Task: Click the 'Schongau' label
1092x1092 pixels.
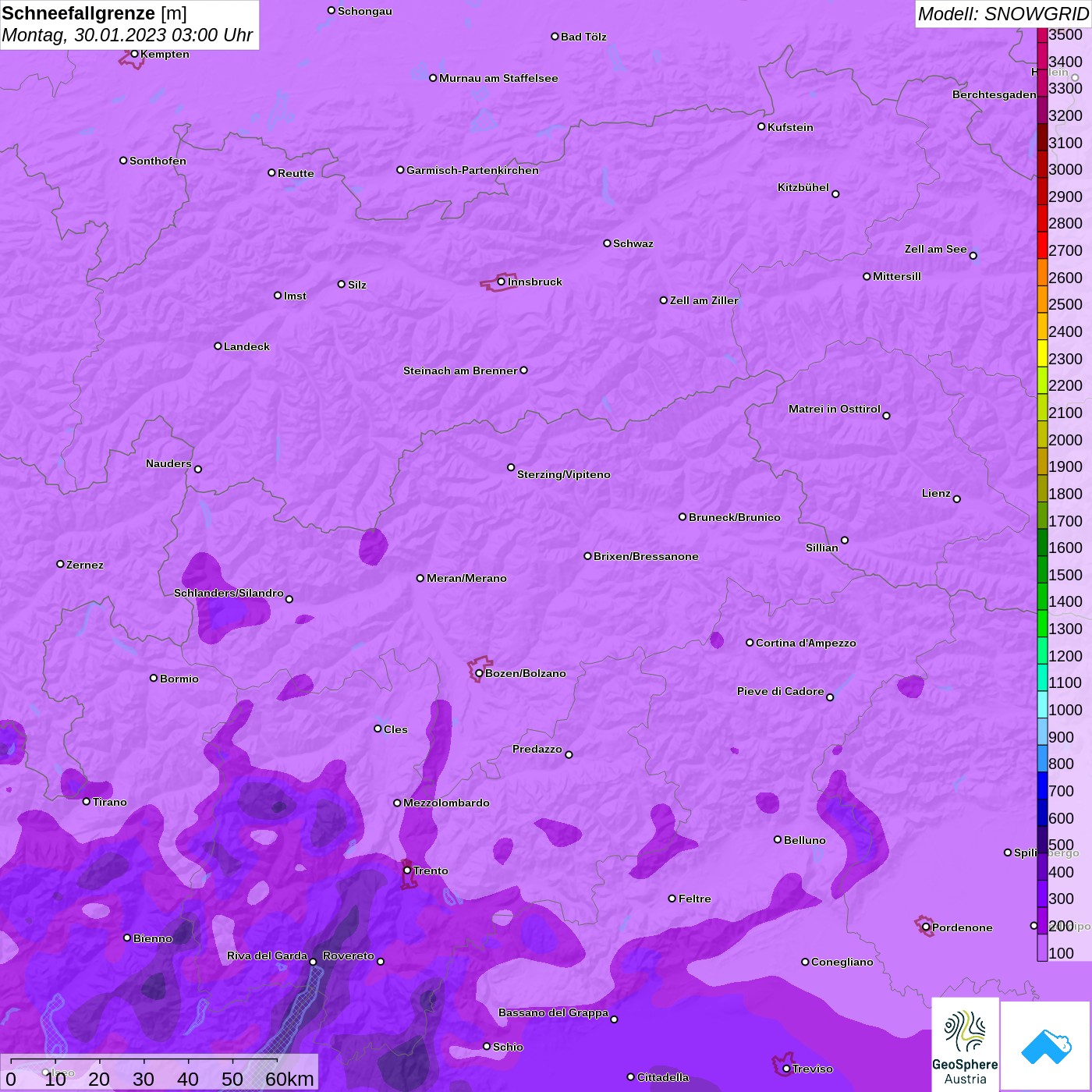Action: tap(365, 11)
